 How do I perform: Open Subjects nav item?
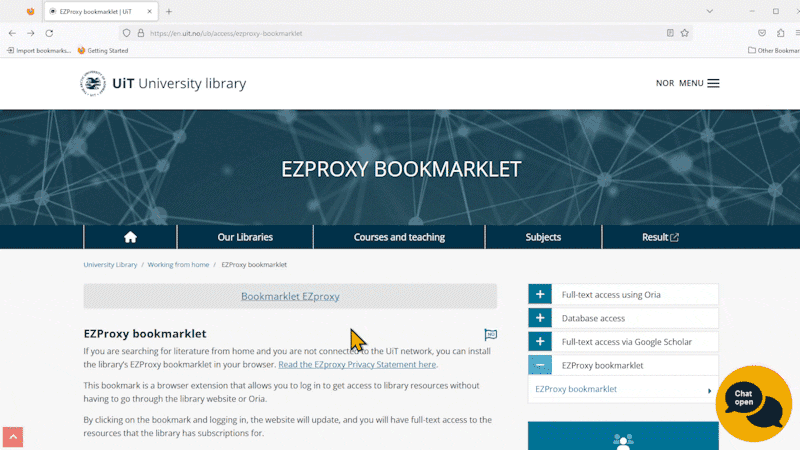click(543, 237)
